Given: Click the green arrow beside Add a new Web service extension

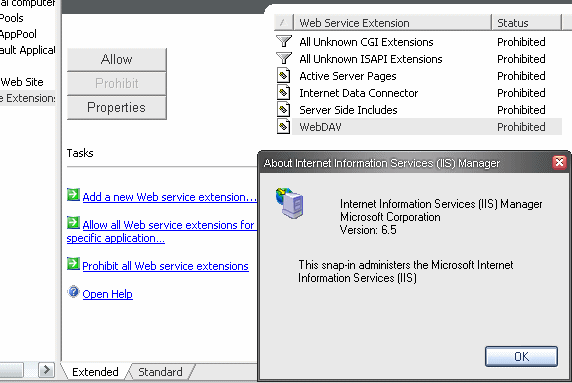Looking at the screenshot, I should pyautogui.click(x=73, y=195).
